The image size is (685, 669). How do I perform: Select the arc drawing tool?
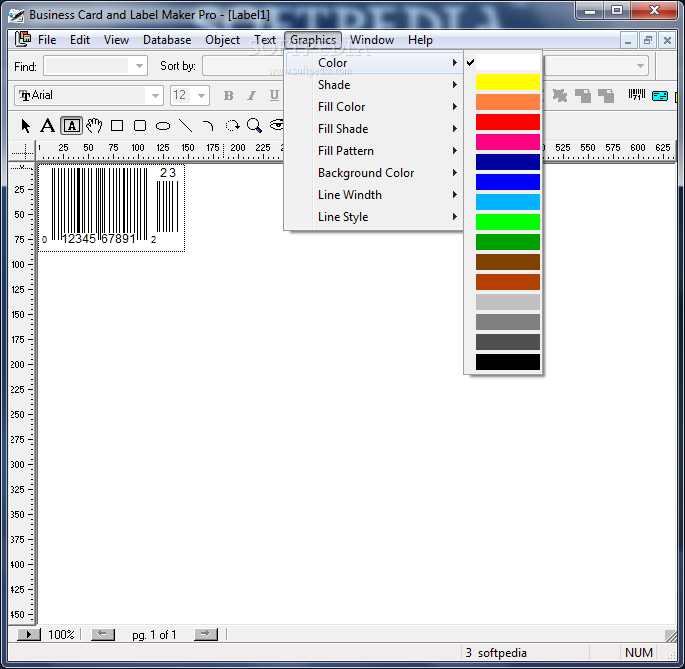tap(208, 126)
